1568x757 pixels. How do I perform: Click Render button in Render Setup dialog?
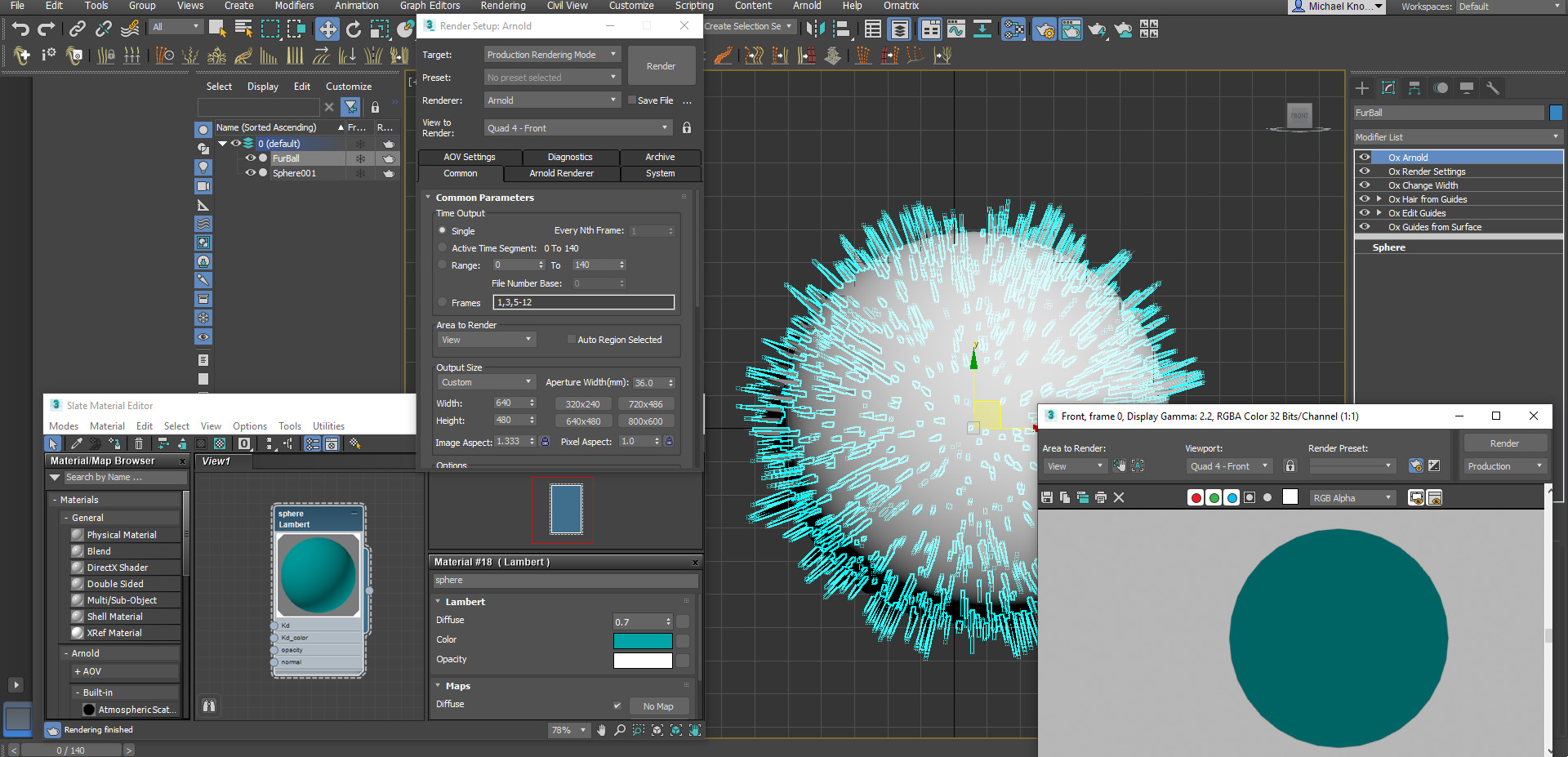click(x=661, y=66)
